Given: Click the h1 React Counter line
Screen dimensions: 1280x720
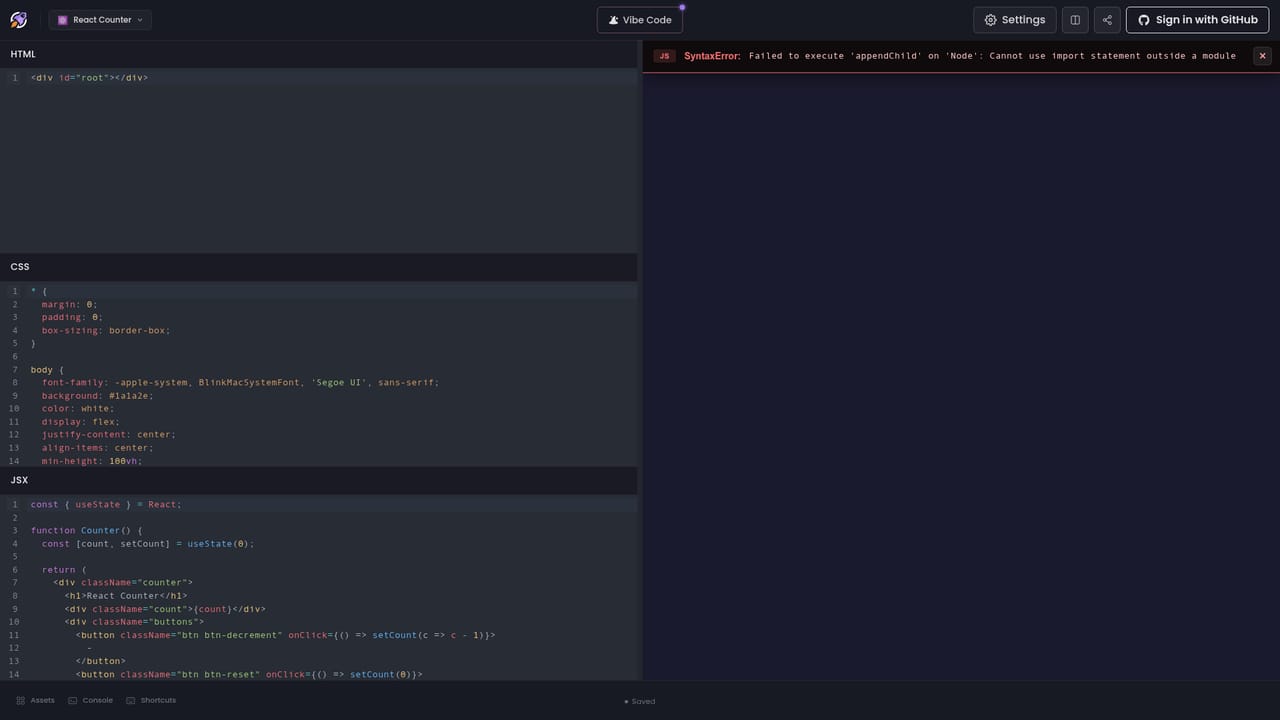Looking at the screenshot, I should 126,596.
